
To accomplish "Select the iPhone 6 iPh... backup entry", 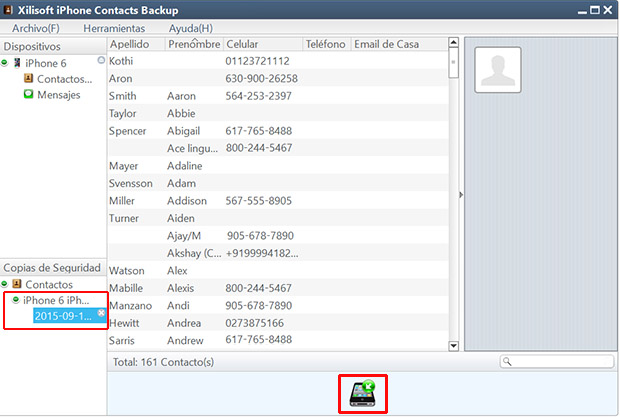I will pyautogui.click(x=56, y=300).
